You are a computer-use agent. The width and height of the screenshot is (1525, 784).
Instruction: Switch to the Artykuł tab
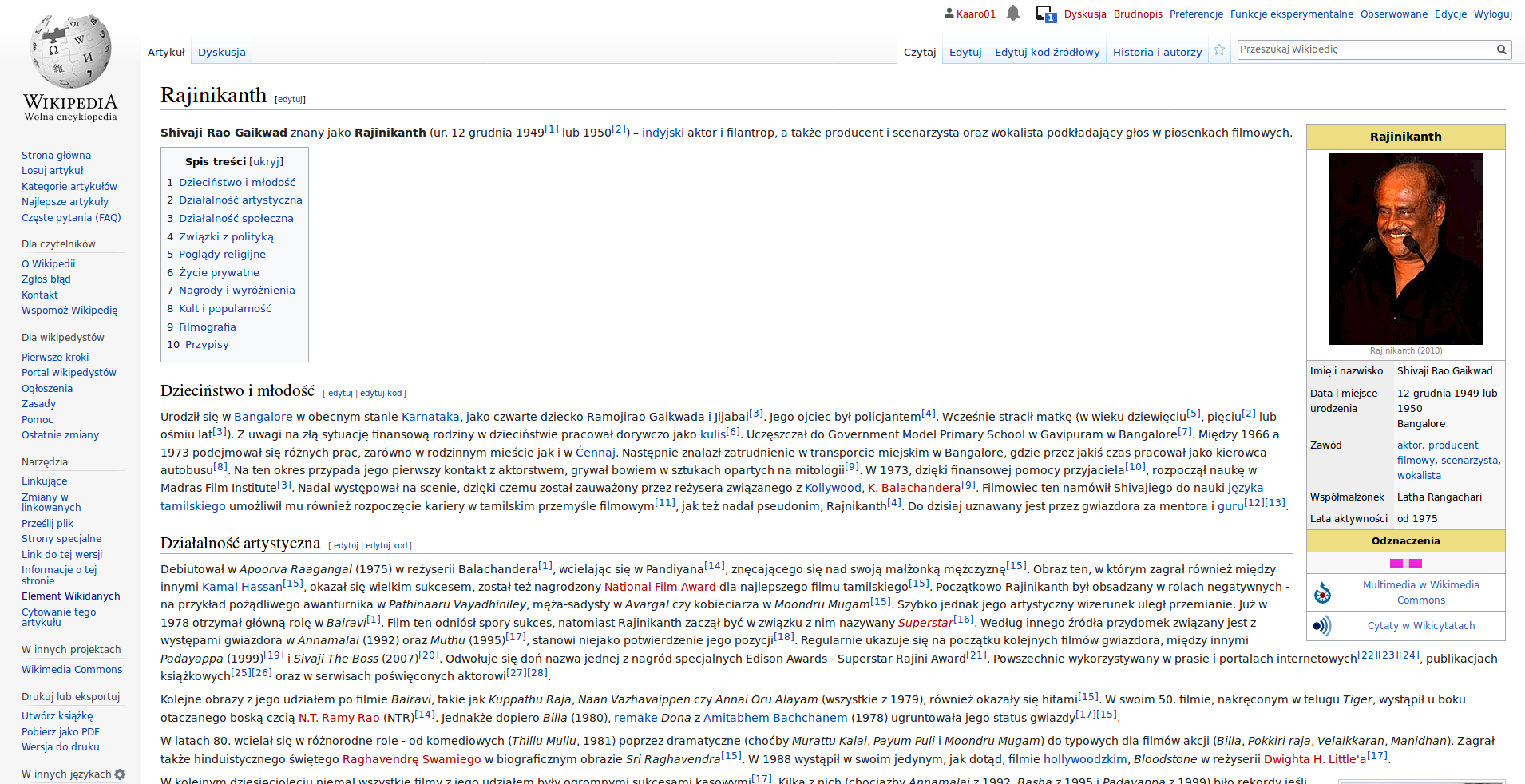166,53
